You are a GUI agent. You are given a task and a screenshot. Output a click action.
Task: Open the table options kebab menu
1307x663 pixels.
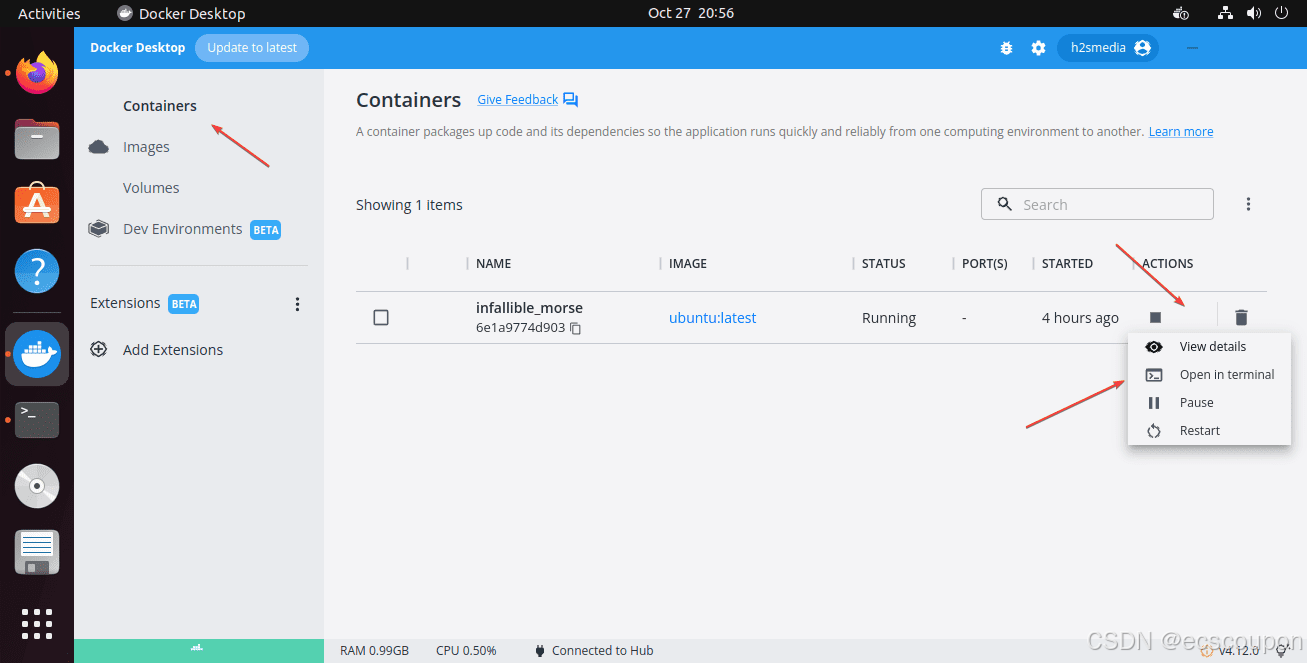click(1248, 204)
